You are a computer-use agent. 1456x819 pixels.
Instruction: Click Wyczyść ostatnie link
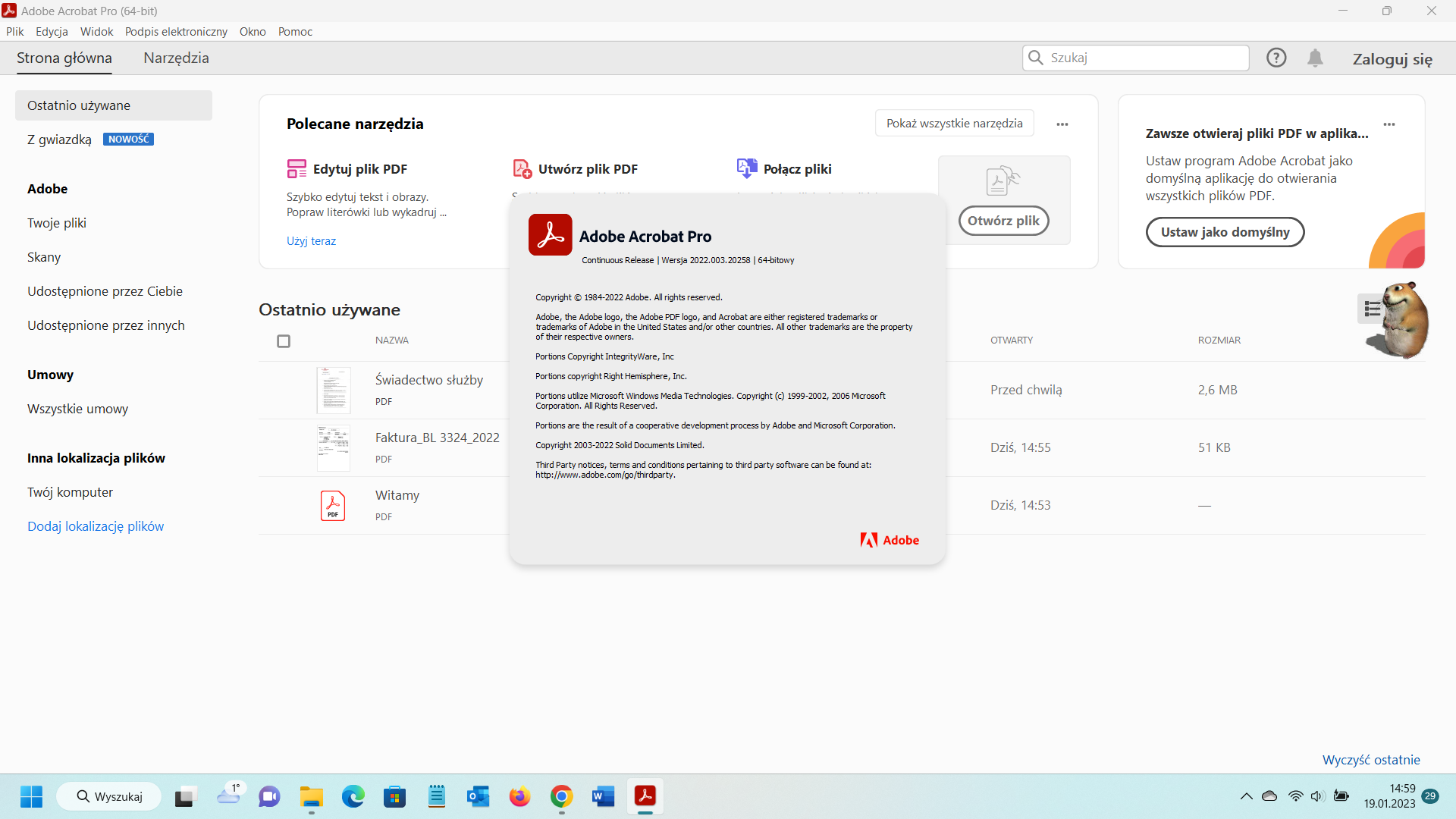pyautogui.click(x=1371, y=760)
